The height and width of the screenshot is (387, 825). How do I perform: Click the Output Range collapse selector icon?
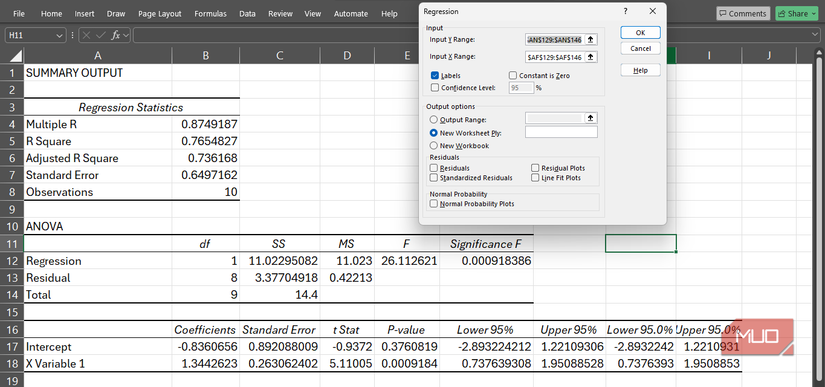(x=591, y=118)
